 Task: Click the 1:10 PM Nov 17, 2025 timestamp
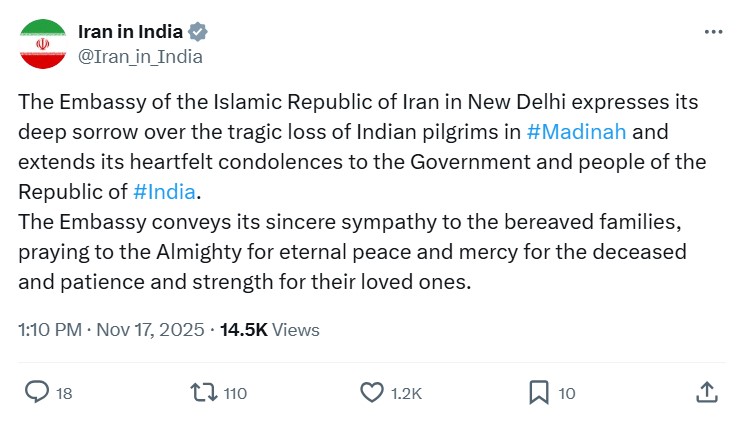tap(111, 329)
